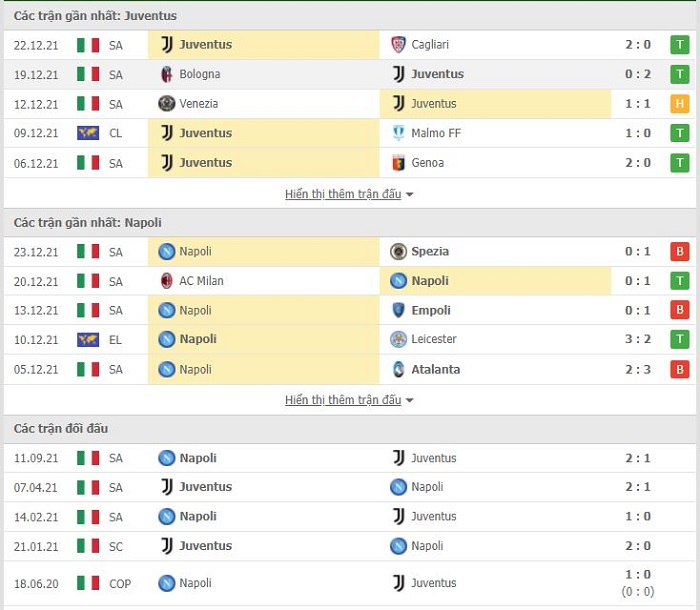Click the AC Milan crest icon

click(167, 281)
